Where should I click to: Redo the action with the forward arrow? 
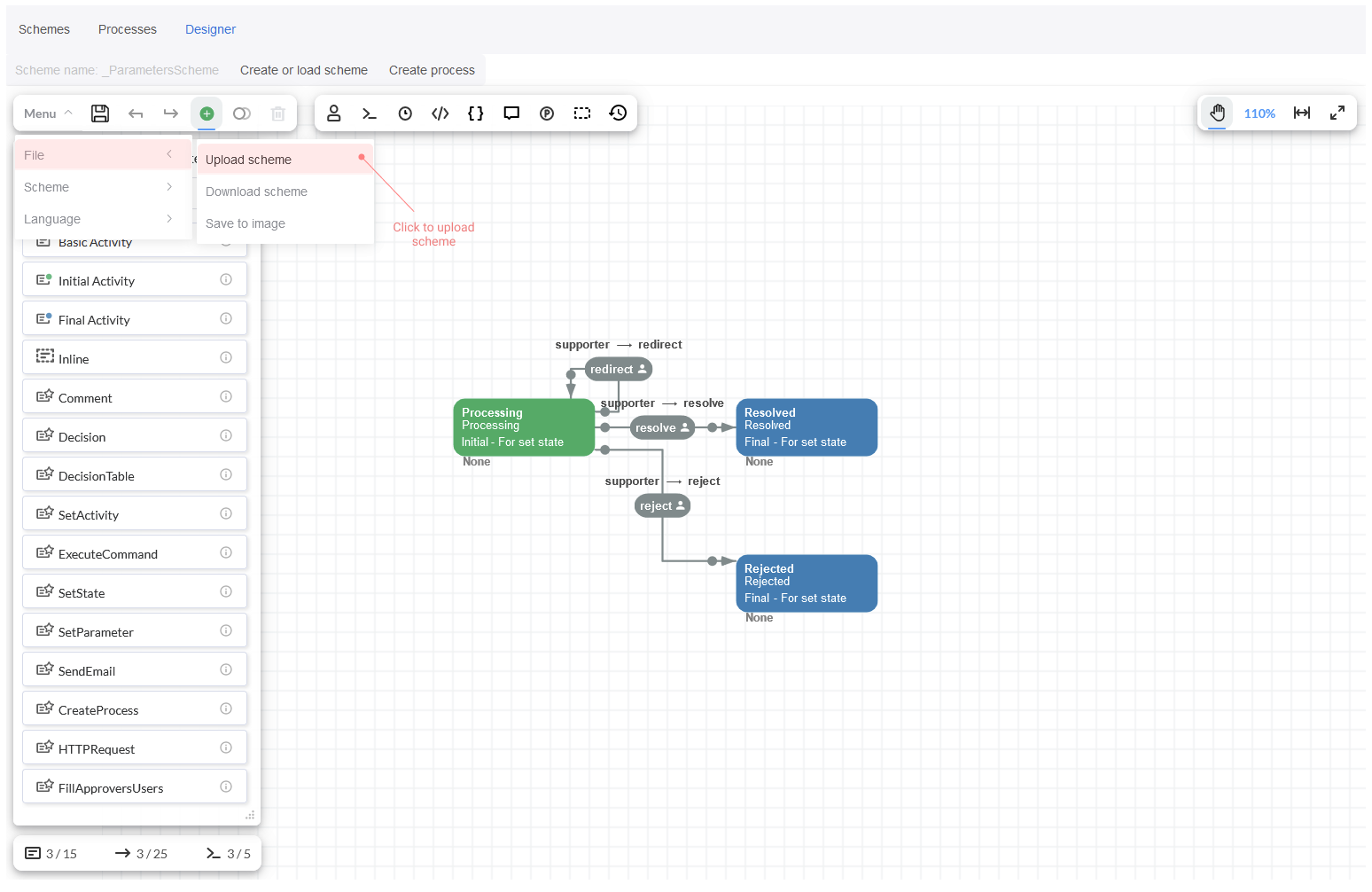pyautogui.click(x=171, y=113)
